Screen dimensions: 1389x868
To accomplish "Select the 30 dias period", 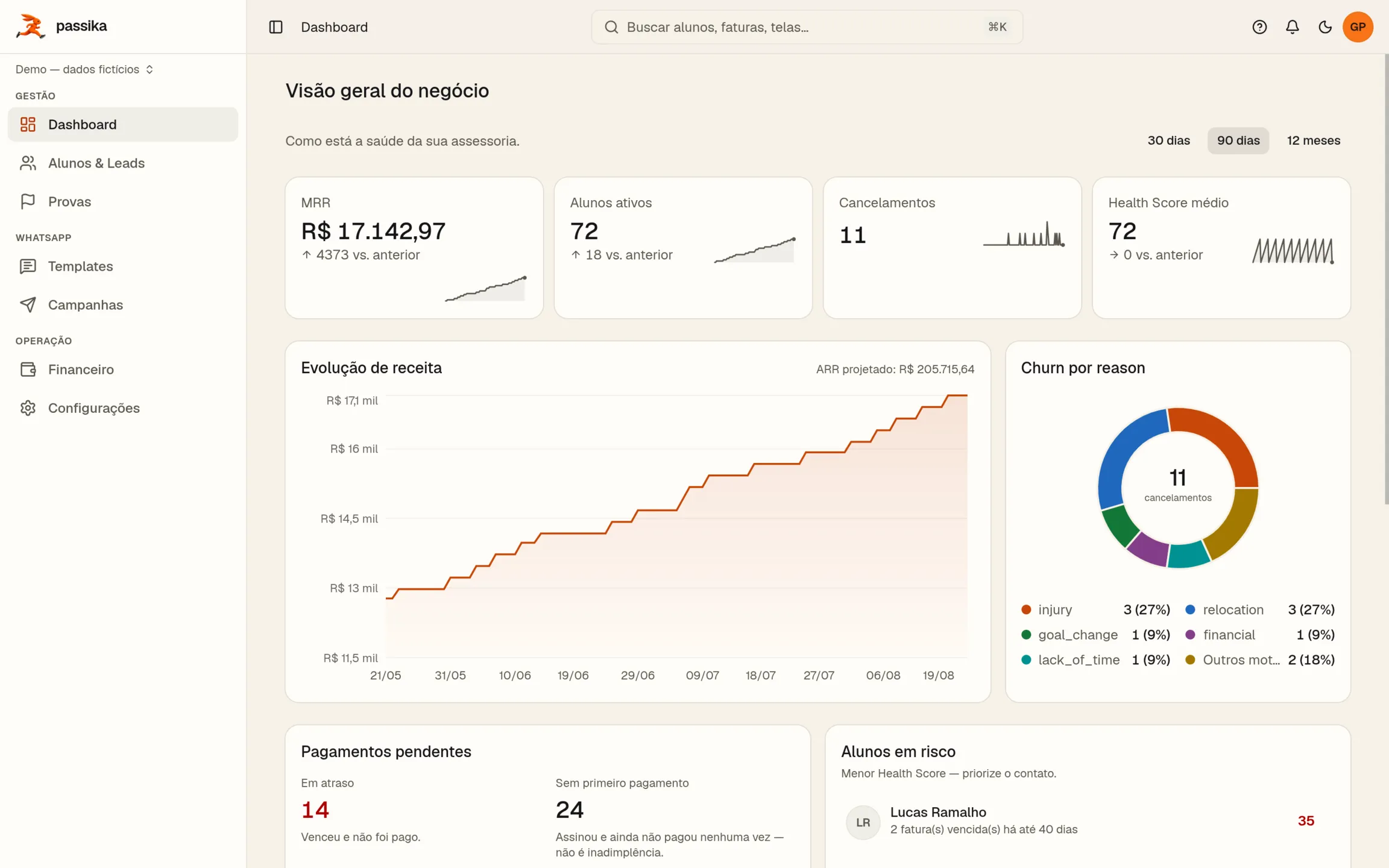I will coord(1168,140).
